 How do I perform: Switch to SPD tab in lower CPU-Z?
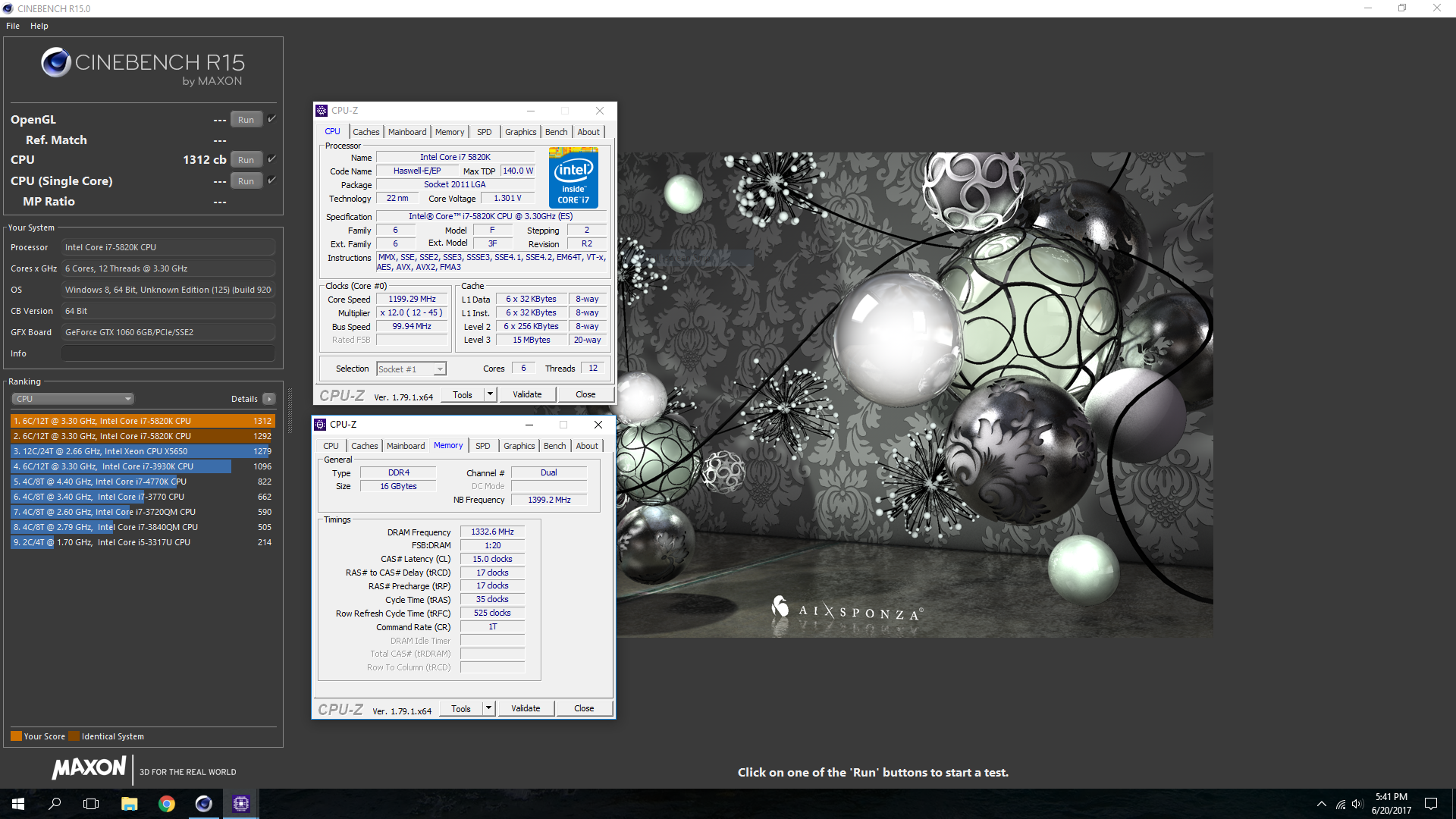click(x=483, y=446)
